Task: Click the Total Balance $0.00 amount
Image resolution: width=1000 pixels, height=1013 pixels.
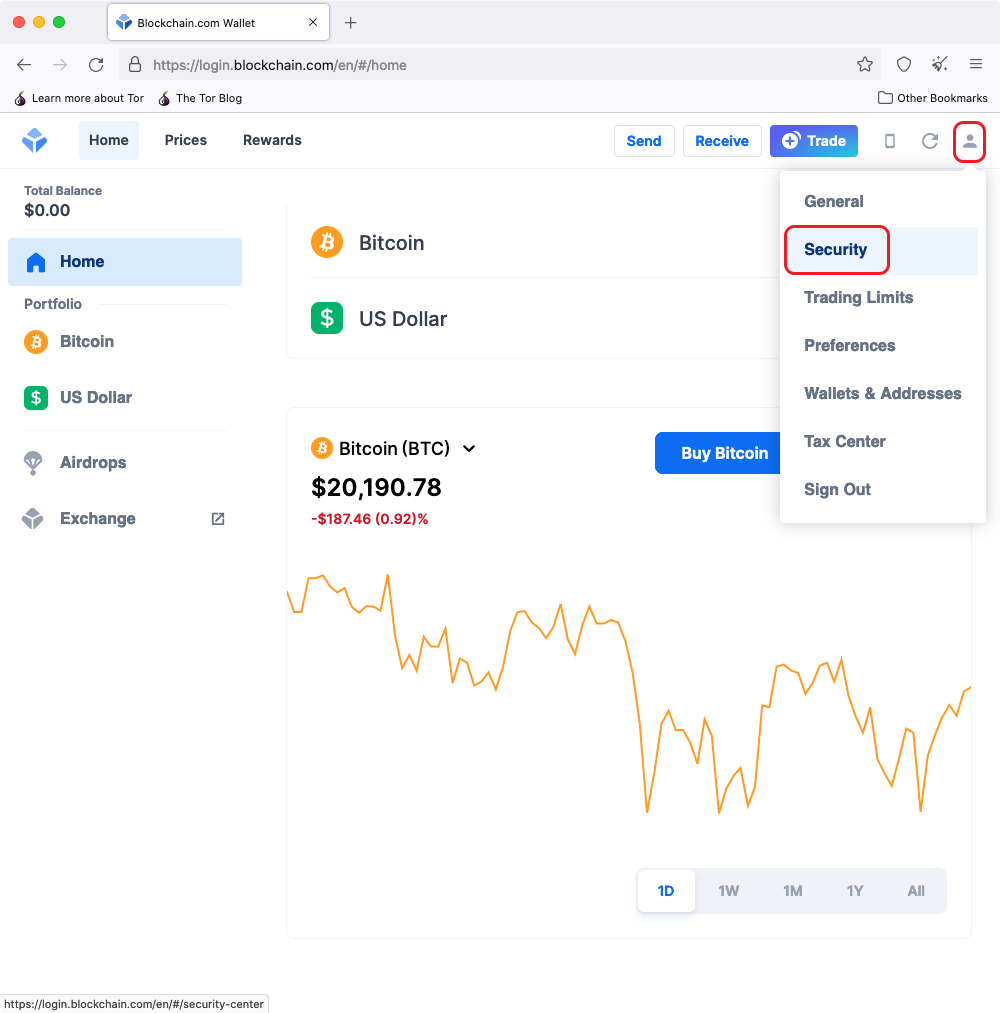Action: point(47,210)
